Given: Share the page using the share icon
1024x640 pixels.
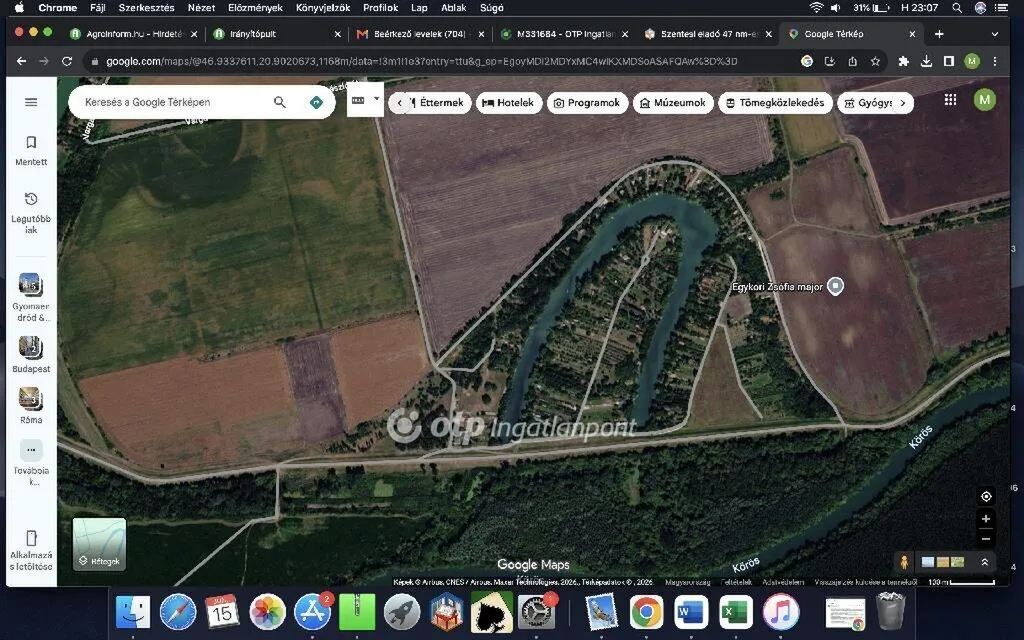Looking at the screenshot, I should (852, 61).
